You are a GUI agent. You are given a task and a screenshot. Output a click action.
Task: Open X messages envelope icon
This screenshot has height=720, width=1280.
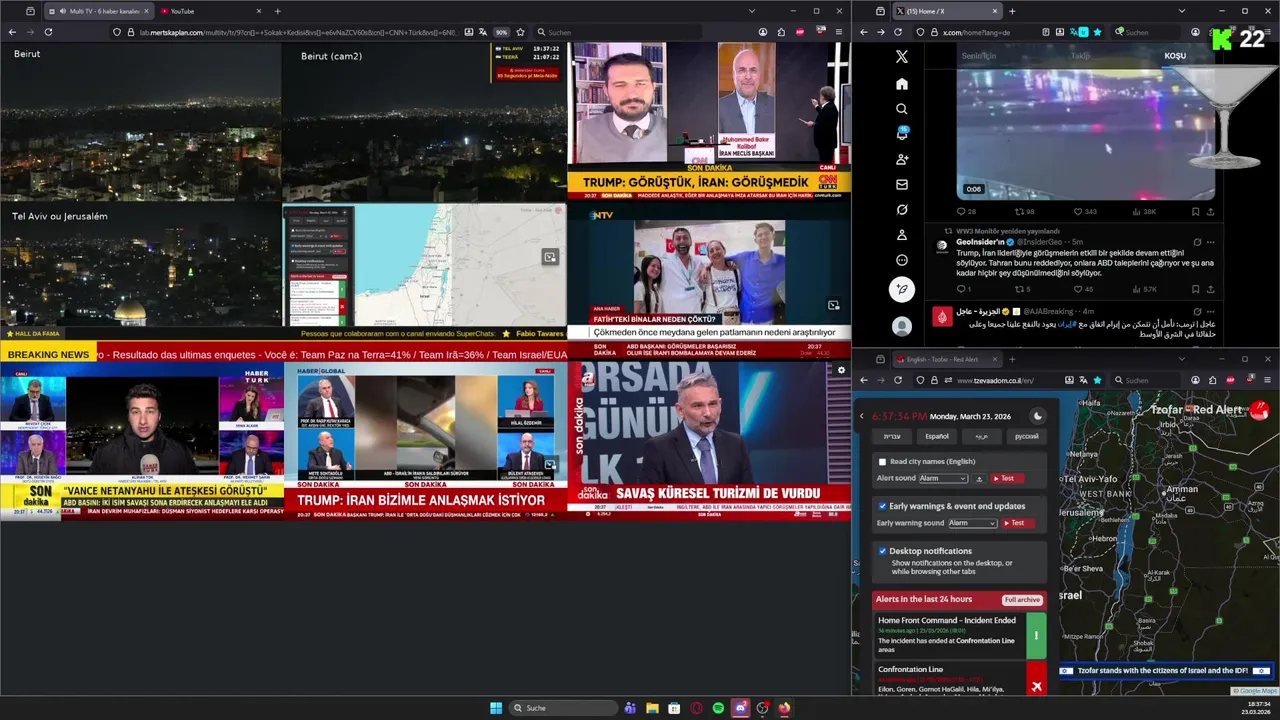pos(902,185)
